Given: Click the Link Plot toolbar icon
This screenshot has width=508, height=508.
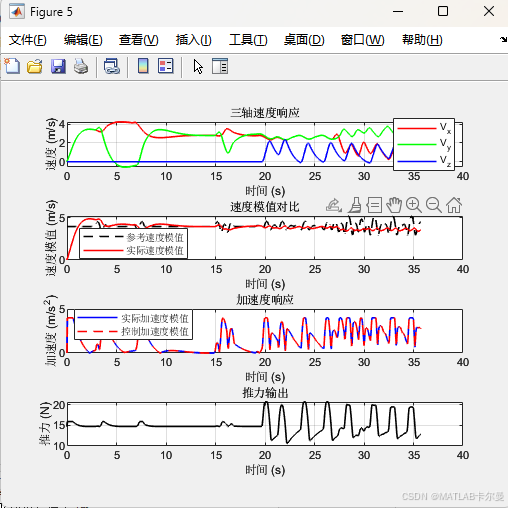Looking at the screenshot, I should click(x=112, y=66).
